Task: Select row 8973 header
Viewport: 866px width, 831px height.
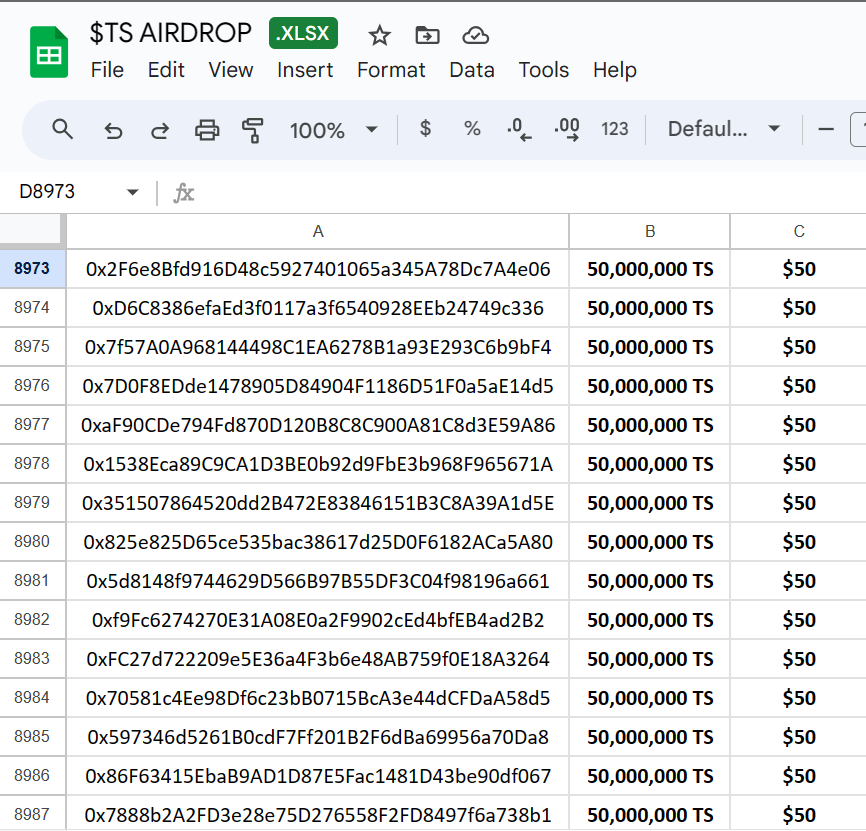Action: click(x=32, y=269)
